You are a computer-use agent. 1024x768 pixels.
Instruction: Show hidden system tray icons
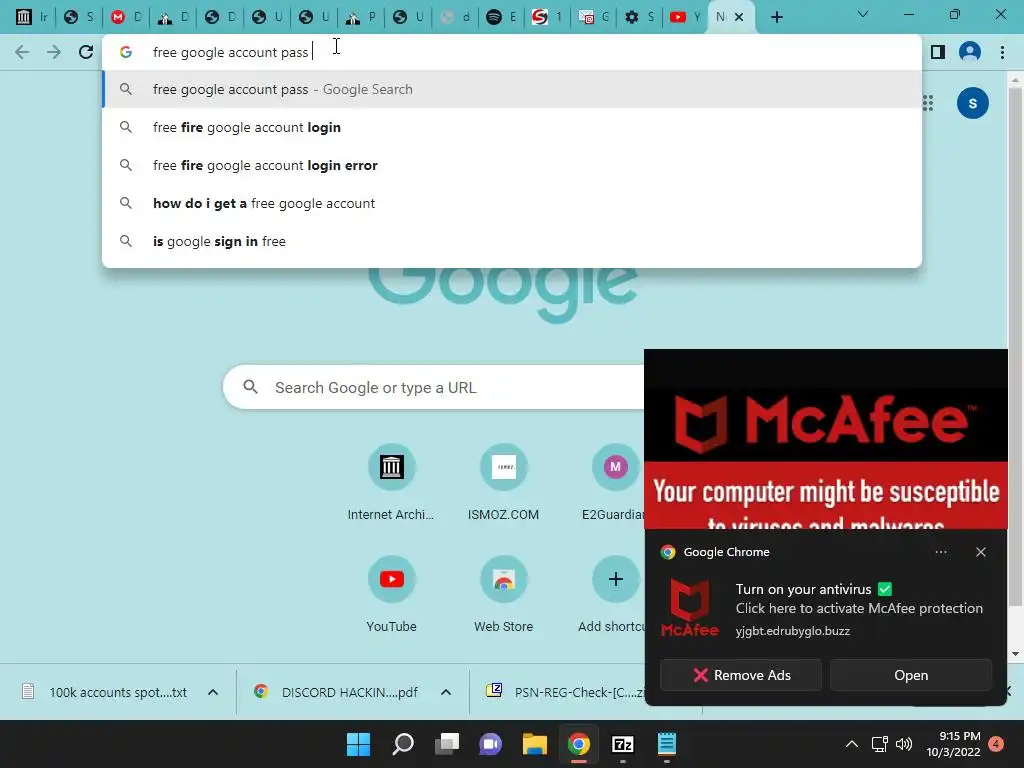852,744
